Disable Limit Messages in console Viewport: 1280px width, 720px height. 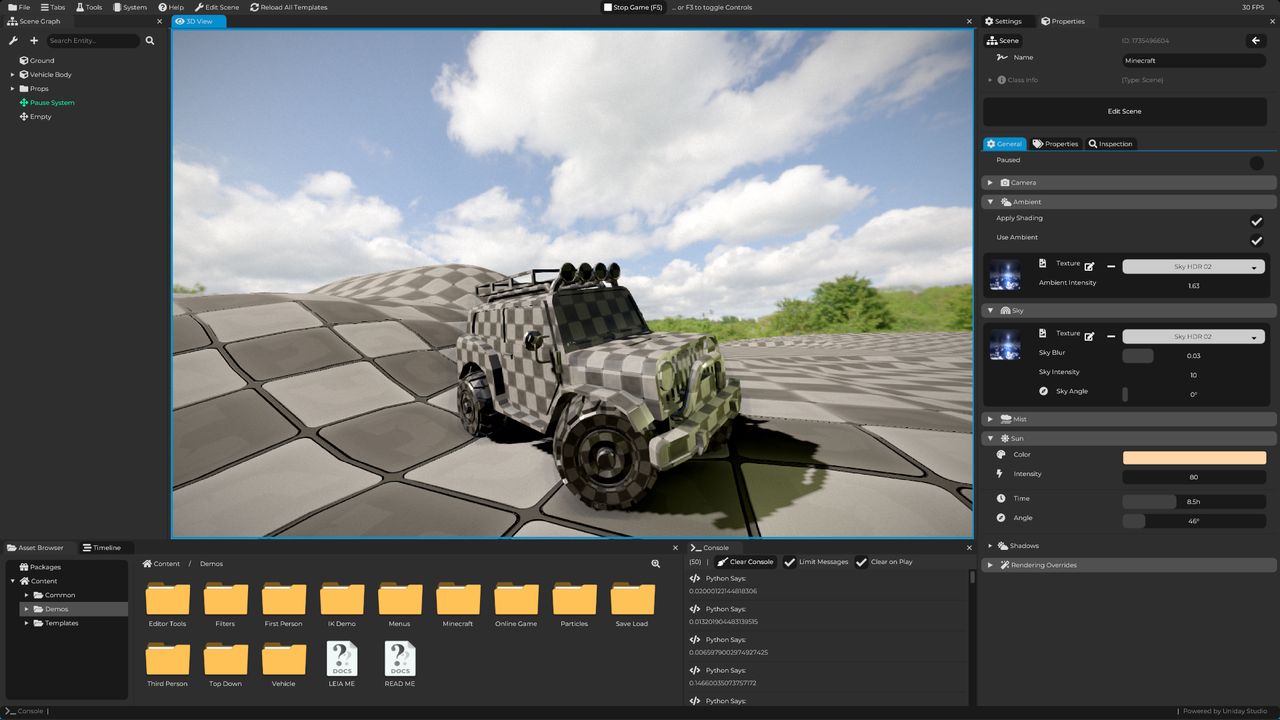[790, 562]
